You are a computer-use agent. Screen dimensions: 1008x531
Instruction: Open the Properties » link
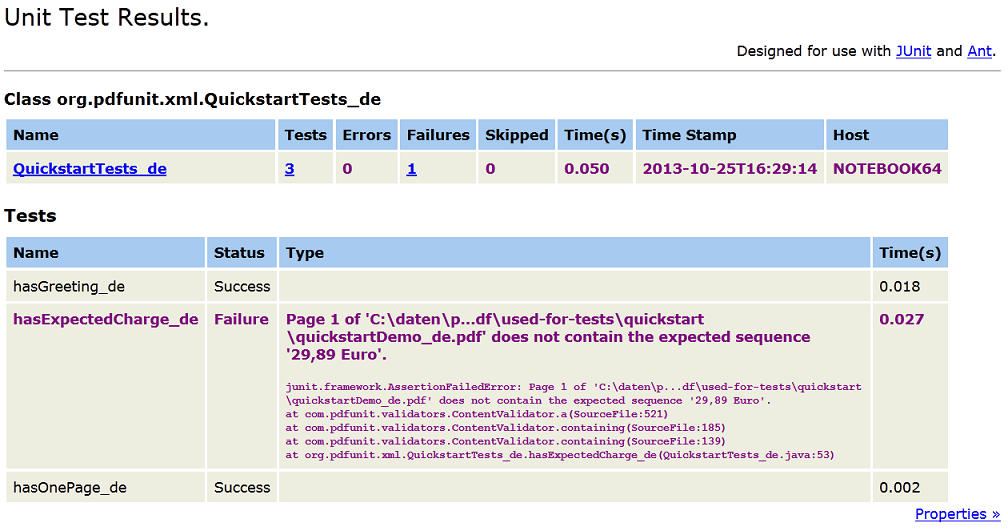coord(956,514)
